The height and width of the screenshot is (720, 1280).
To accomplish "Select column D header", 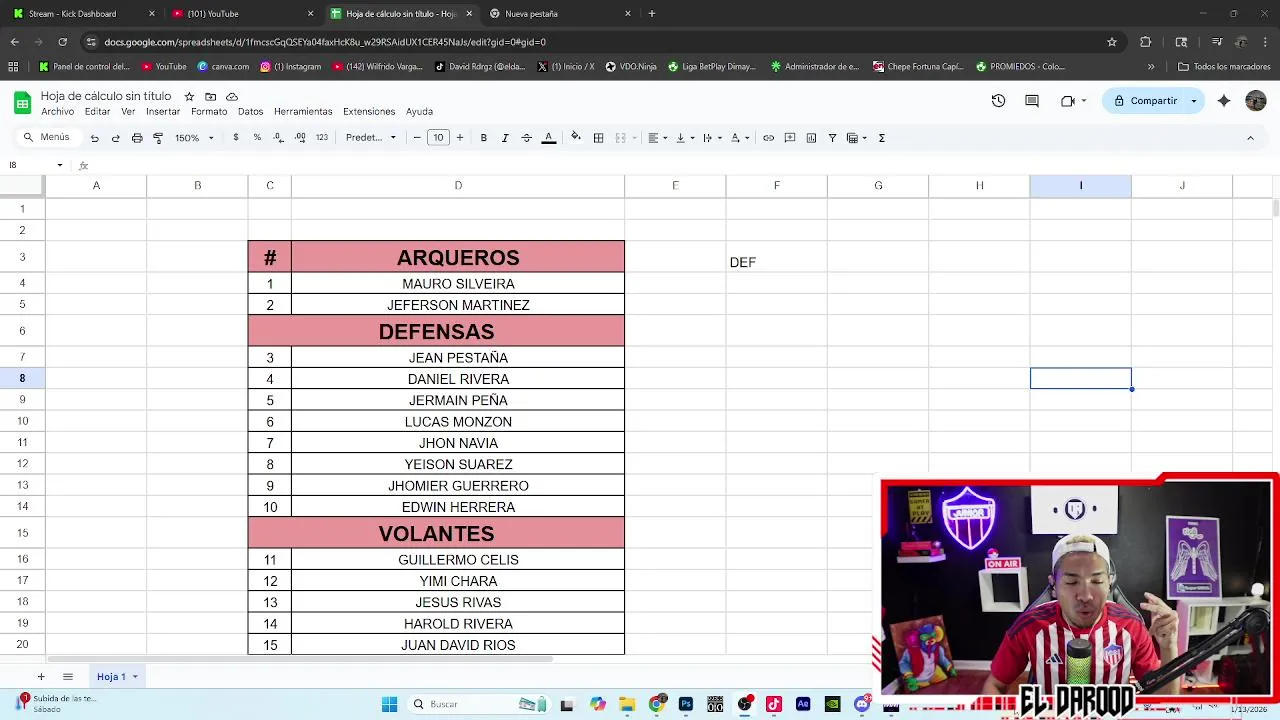I will click(458, 186).
